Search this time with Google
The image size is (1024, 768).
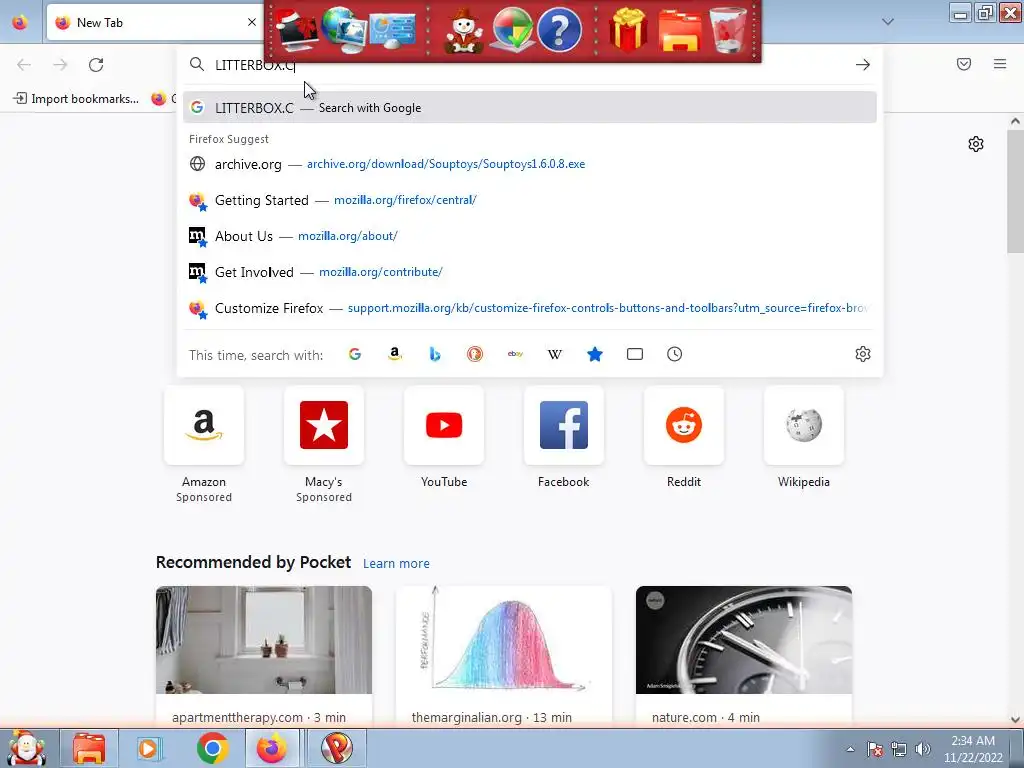coord(355,354)
